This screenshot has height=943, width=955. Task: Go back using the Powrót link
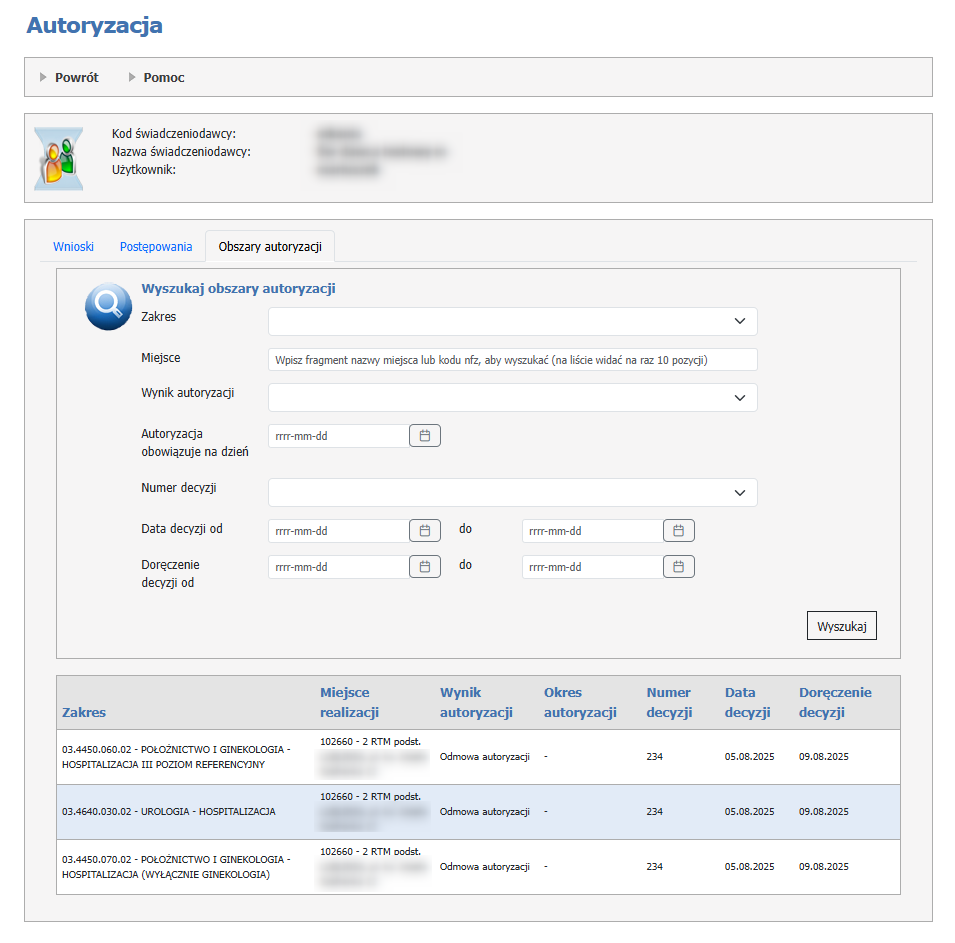pyautogui.click(x=76, y=77)
